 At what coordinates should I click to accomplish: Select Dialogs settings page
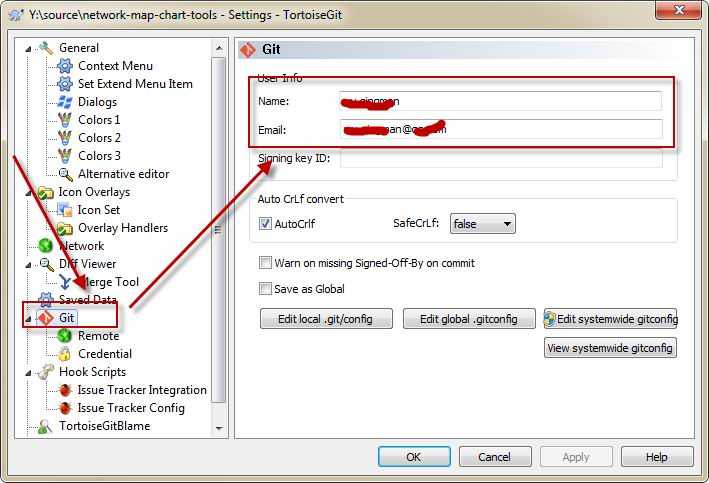(97, 102)
